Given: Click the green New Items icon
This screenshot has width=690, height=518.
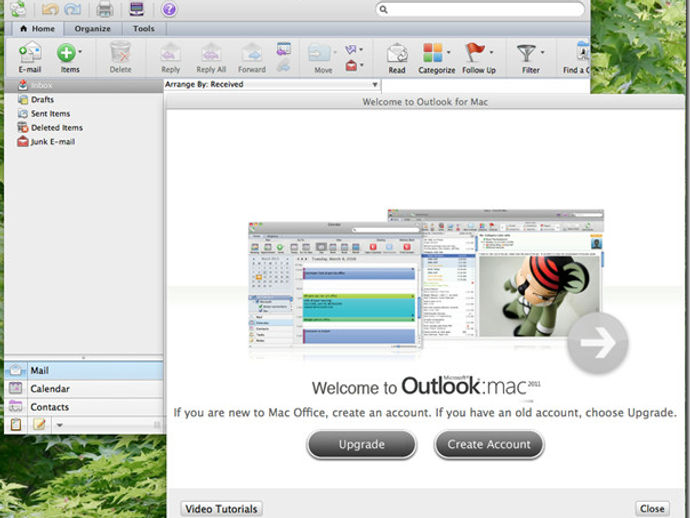Looking at the screenshot, I should pos(66,53).
